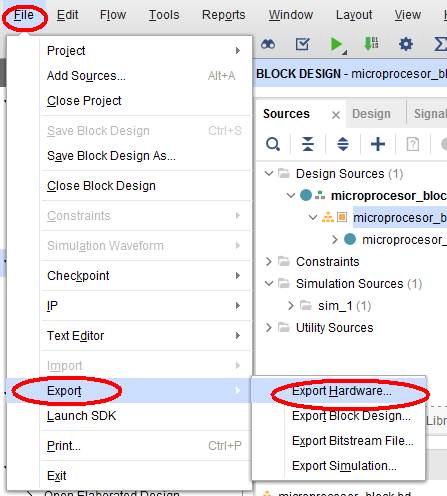
Task: Click the blue plus Add Sources icon
Action: point(378,144)
